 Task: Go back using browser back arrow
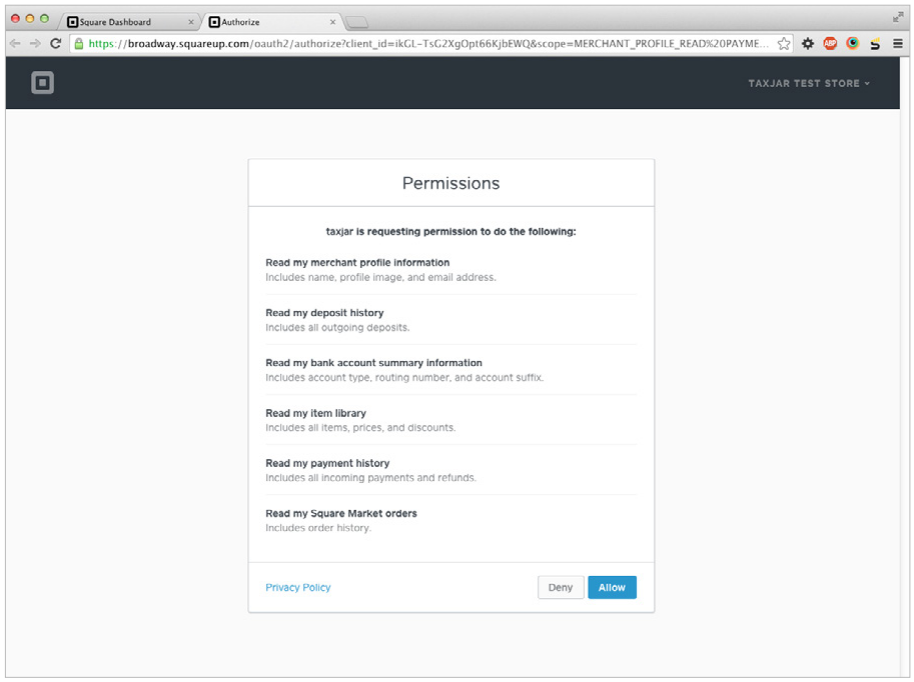(x=15, y=44)
